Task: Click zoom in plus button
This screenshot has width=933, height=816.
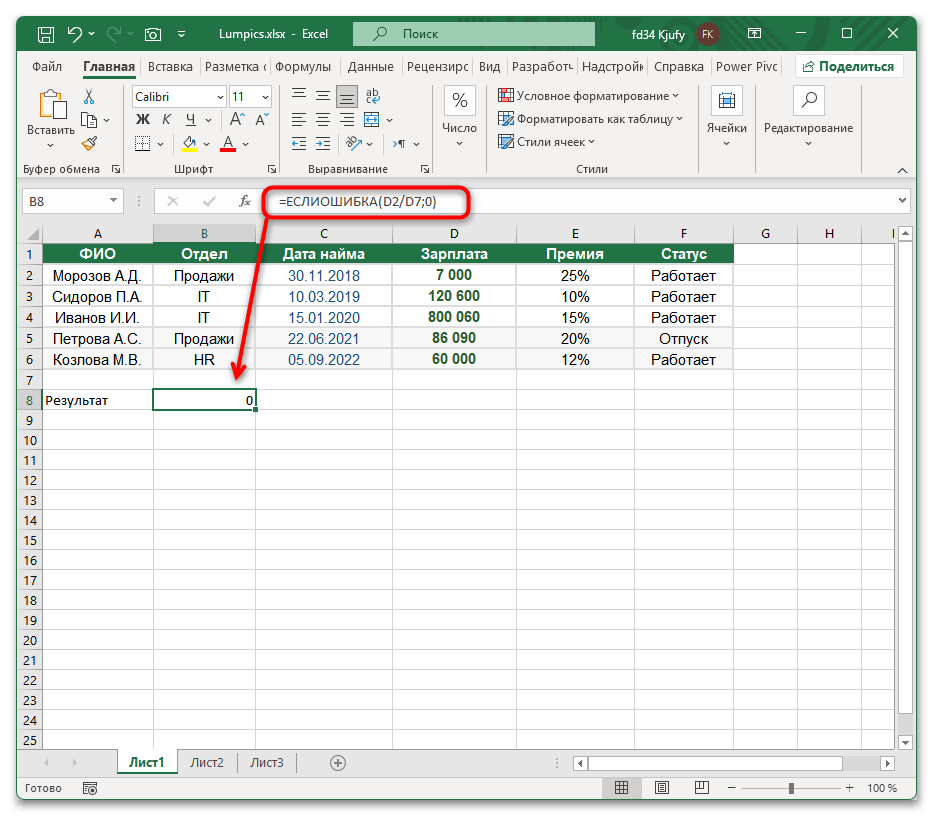Action: (850, 788)
